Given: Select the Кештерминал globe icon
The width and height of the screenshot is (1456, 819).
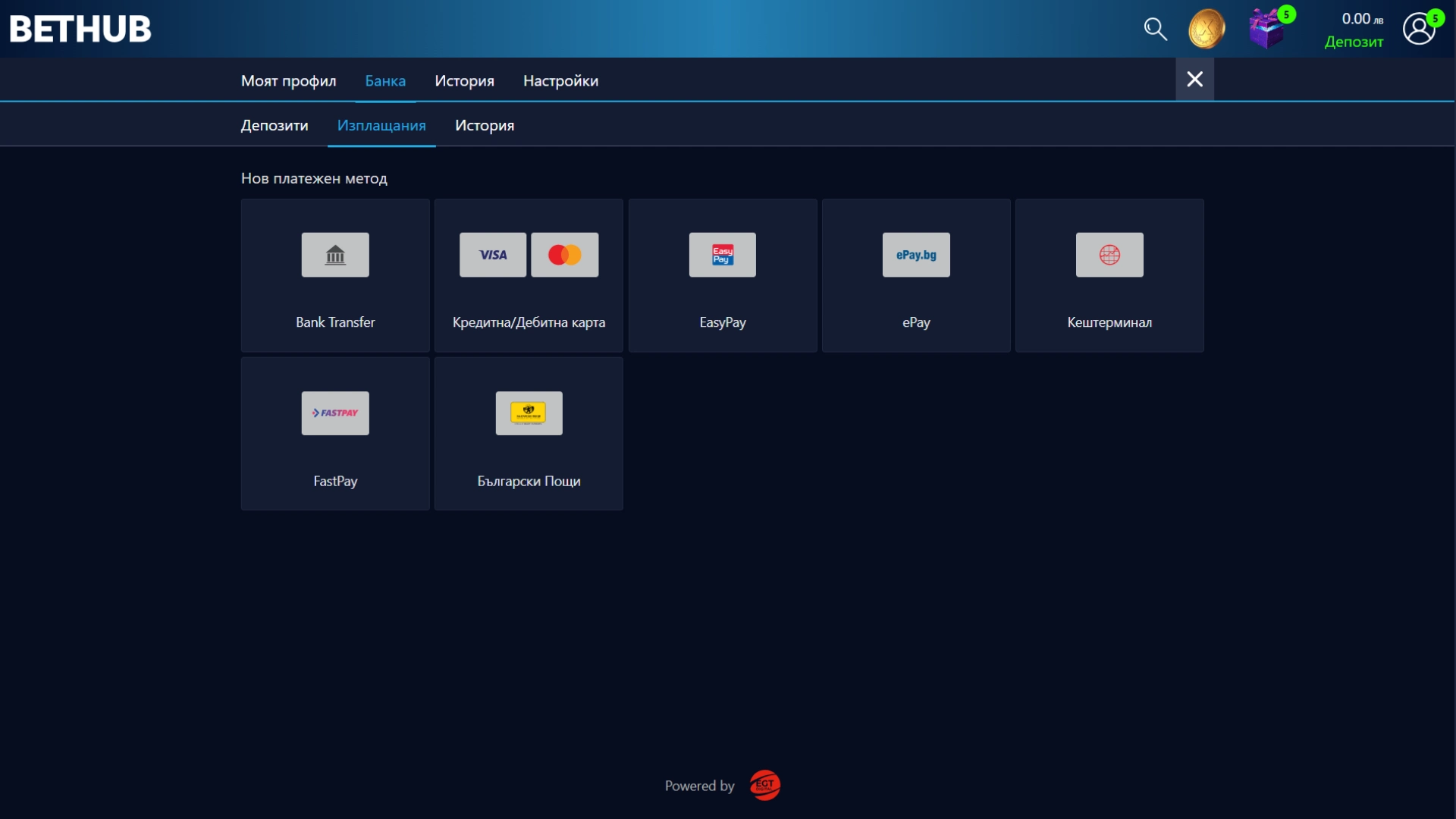Looking at the screenshot, I should coord(1109,255).
